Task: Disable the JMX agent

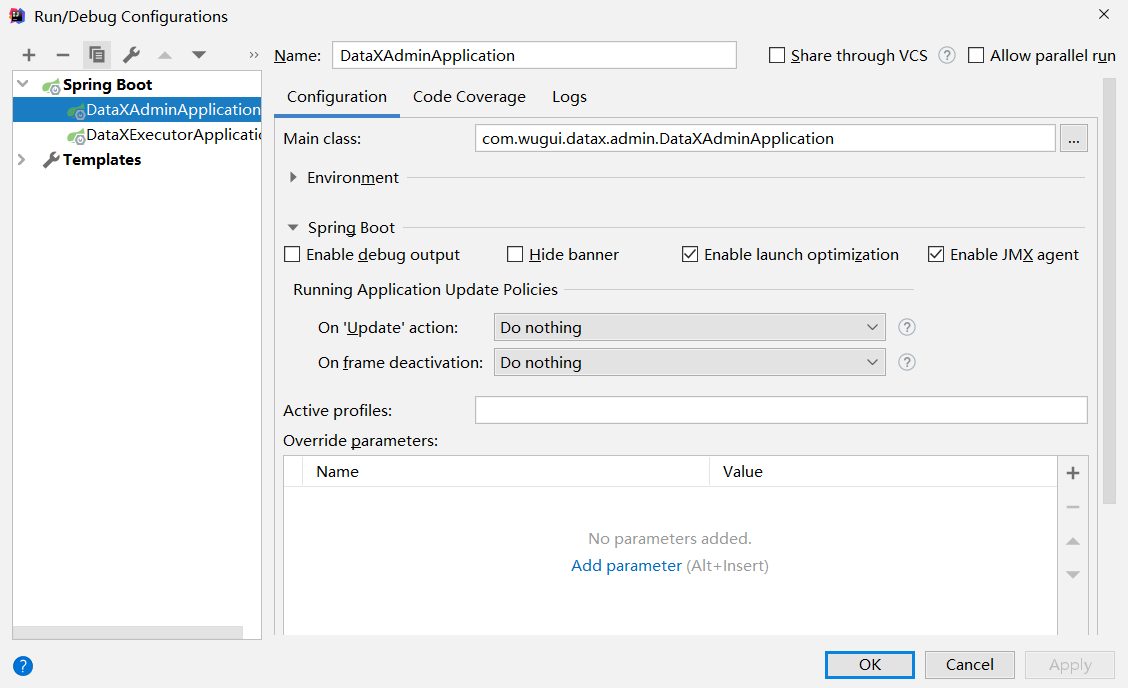Action: point(936,254)
